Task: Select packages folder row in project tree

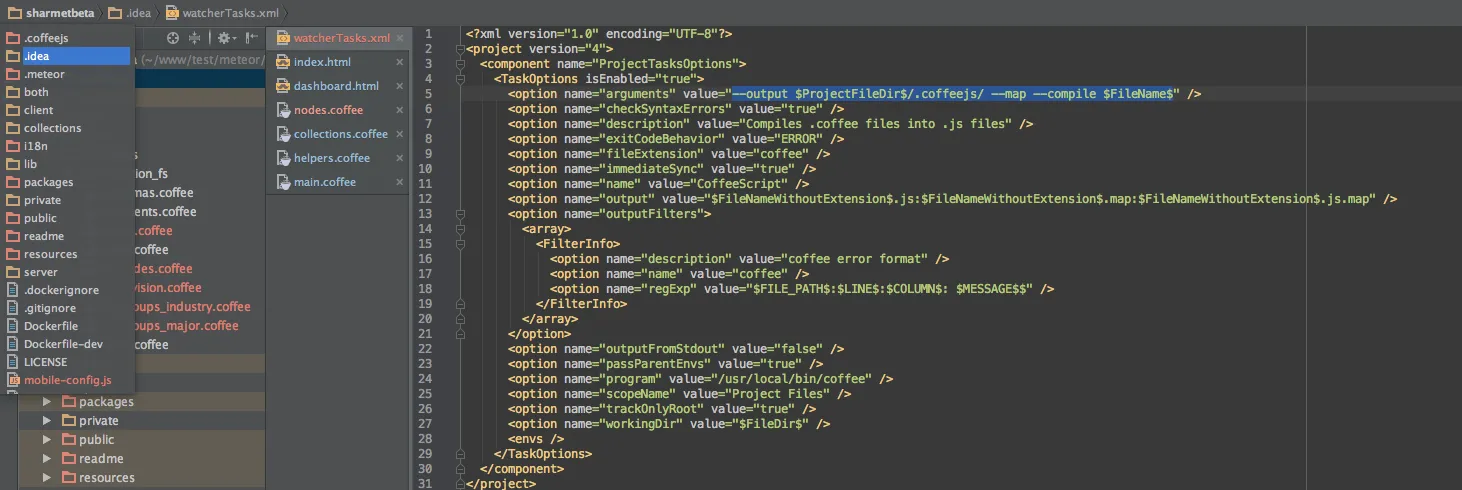Action: click(x=142, y=402)
